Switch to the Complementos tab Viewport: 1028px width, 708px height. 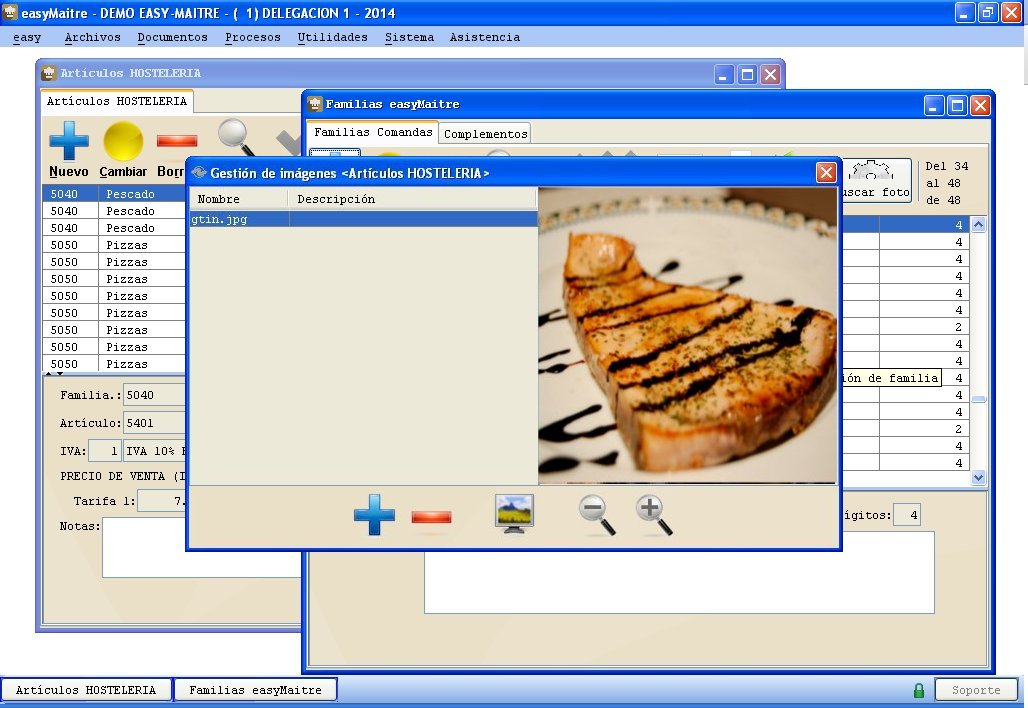pos(485,133)
